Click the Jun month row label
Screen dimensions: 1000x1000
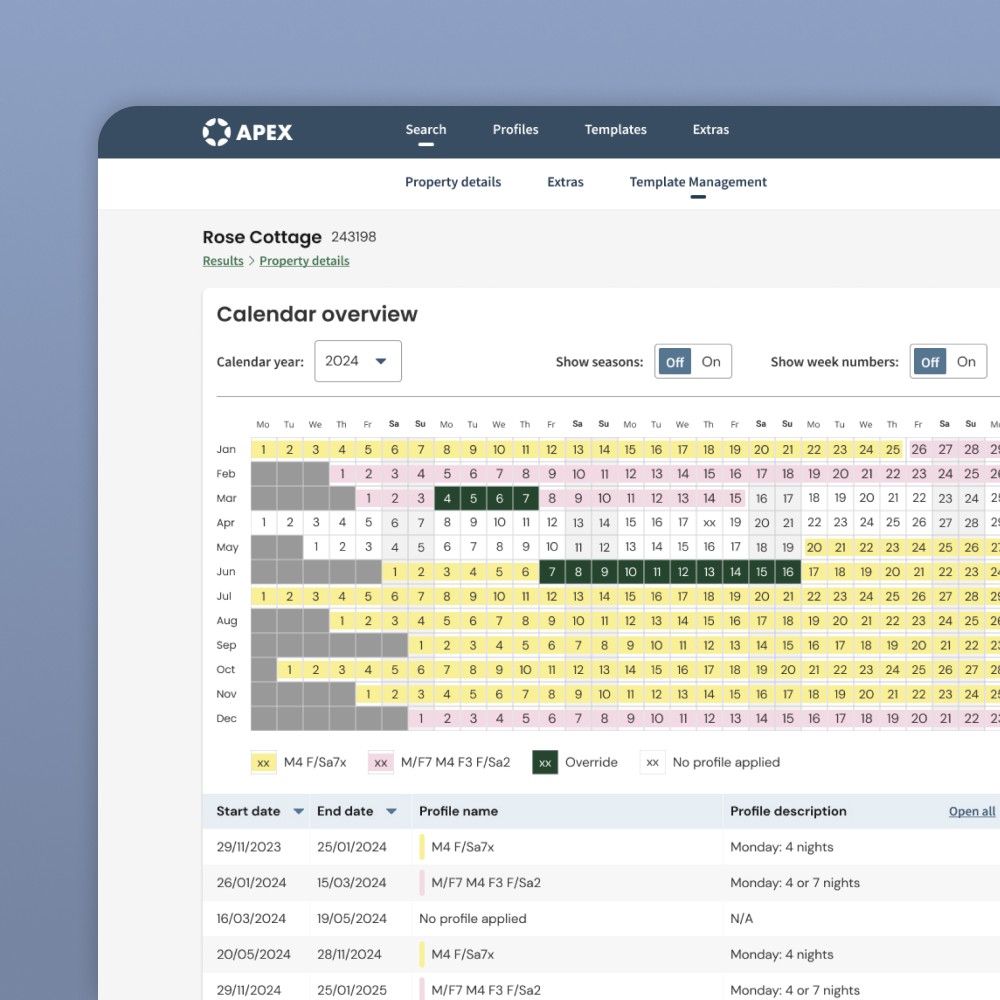pos(226,571)
